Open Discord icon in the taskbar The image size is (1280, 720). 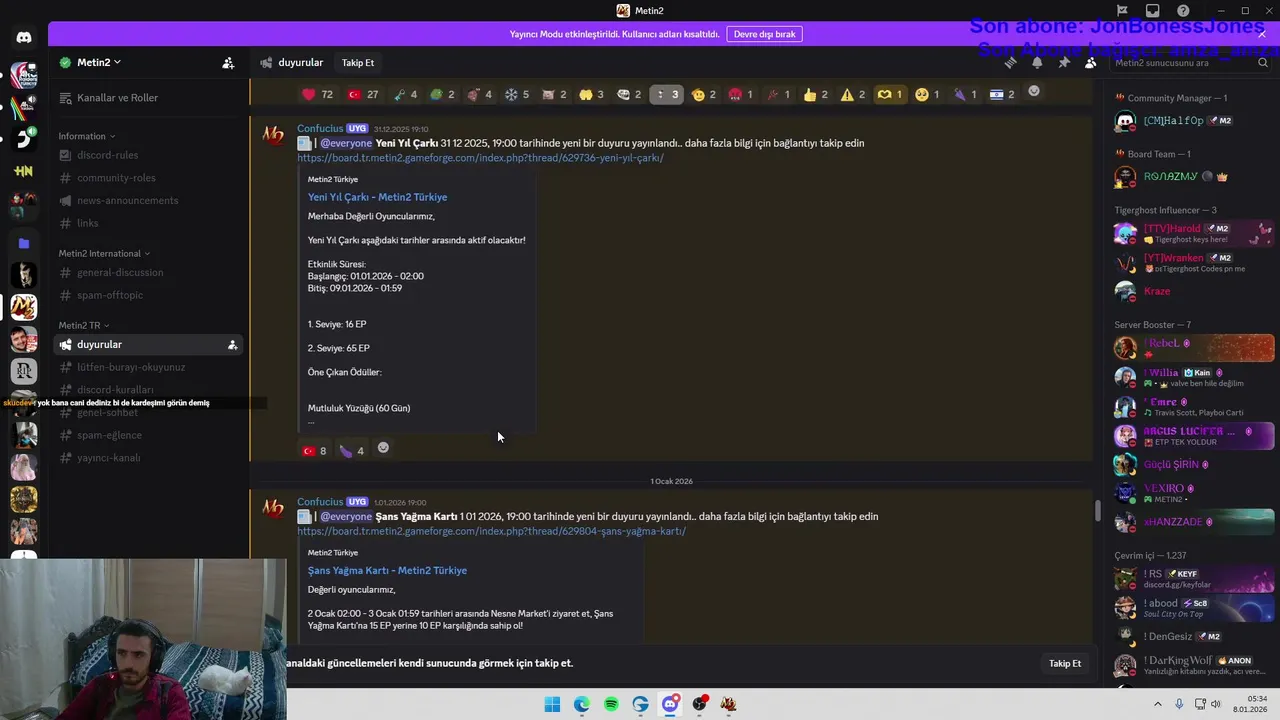point(670,704)
